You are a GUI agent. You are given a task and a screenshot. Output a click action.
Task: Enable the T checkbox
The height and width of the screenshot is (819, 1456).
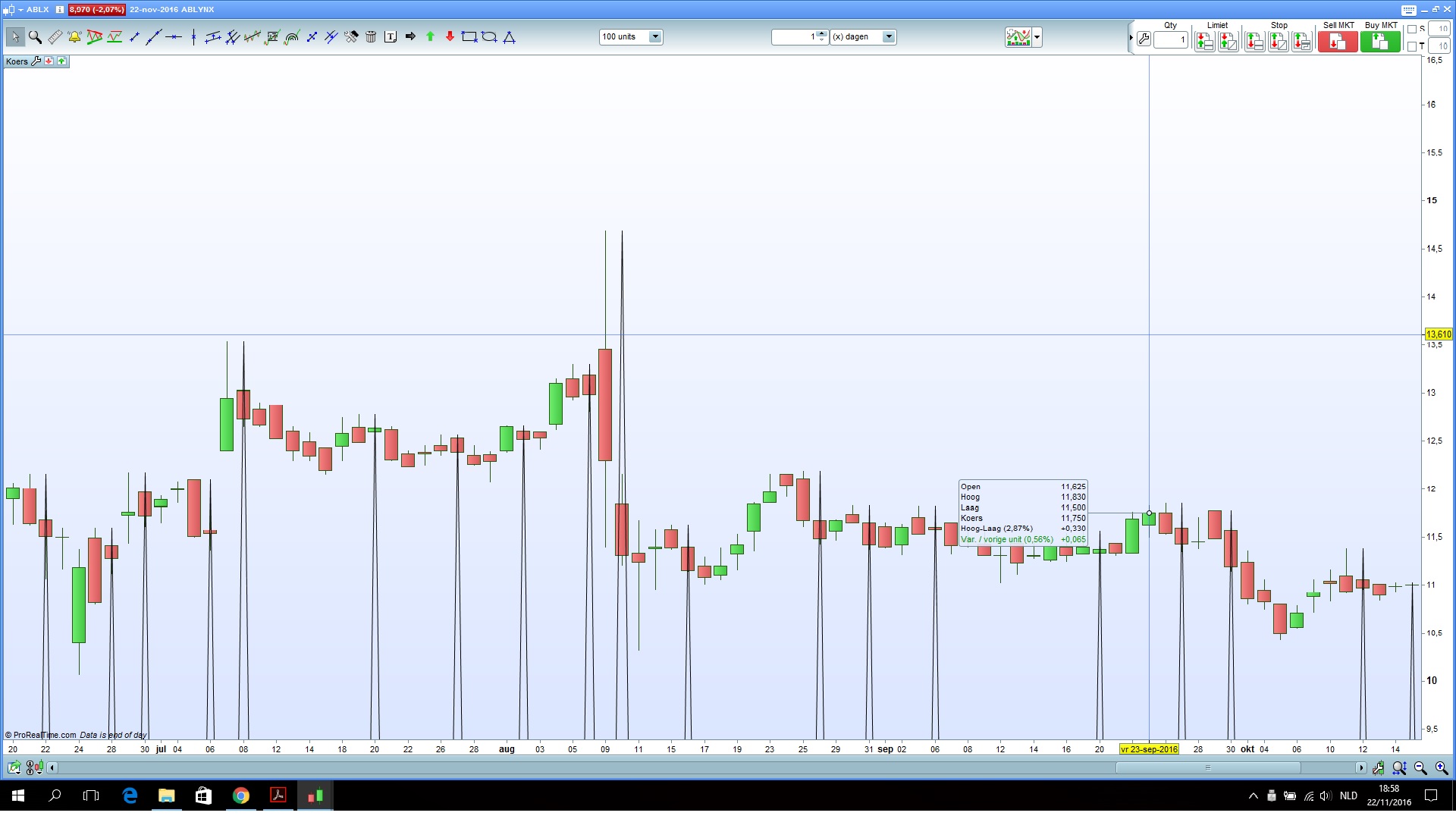click(x=1412, y=46)
